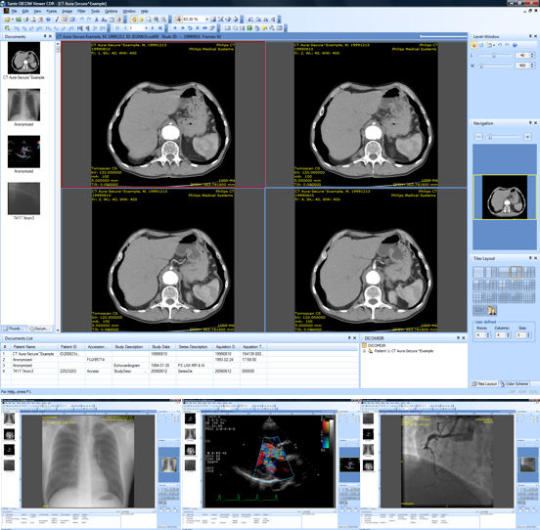This screenshot has width=540, height=530.
Task: Open the File menu
Action: click(x=14, y=11)
